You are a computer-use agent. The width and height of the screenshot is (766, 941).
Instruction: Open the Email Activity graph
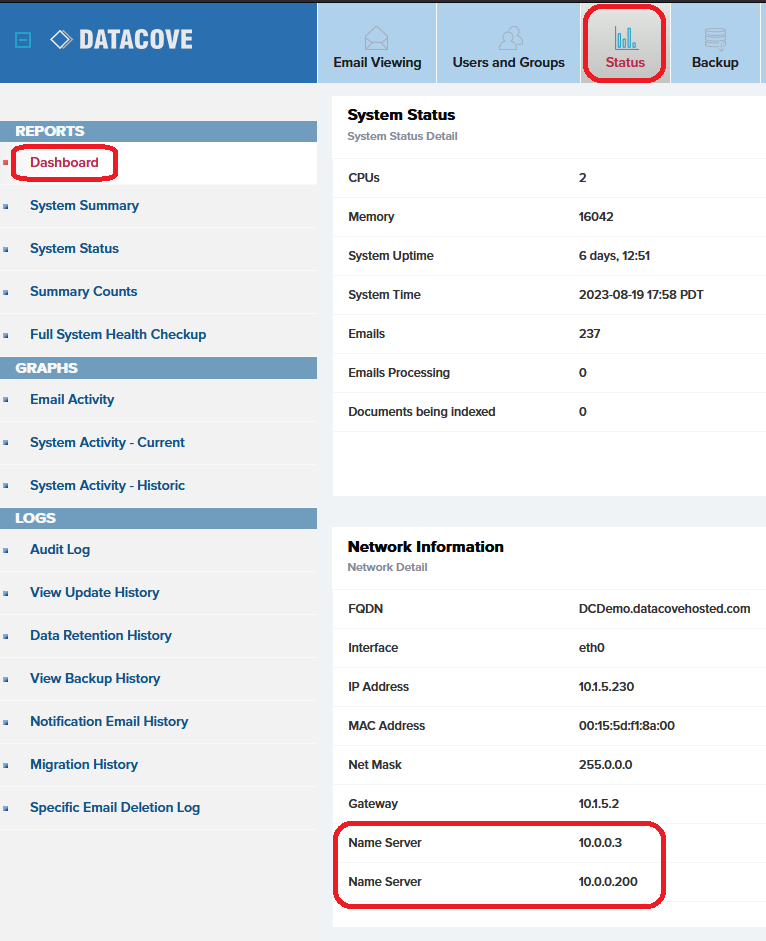72,400
